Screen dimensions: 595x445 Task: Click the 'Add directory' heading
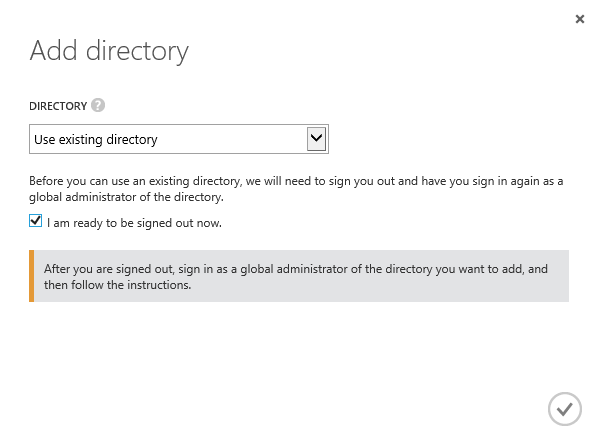(x=109, y=51)
